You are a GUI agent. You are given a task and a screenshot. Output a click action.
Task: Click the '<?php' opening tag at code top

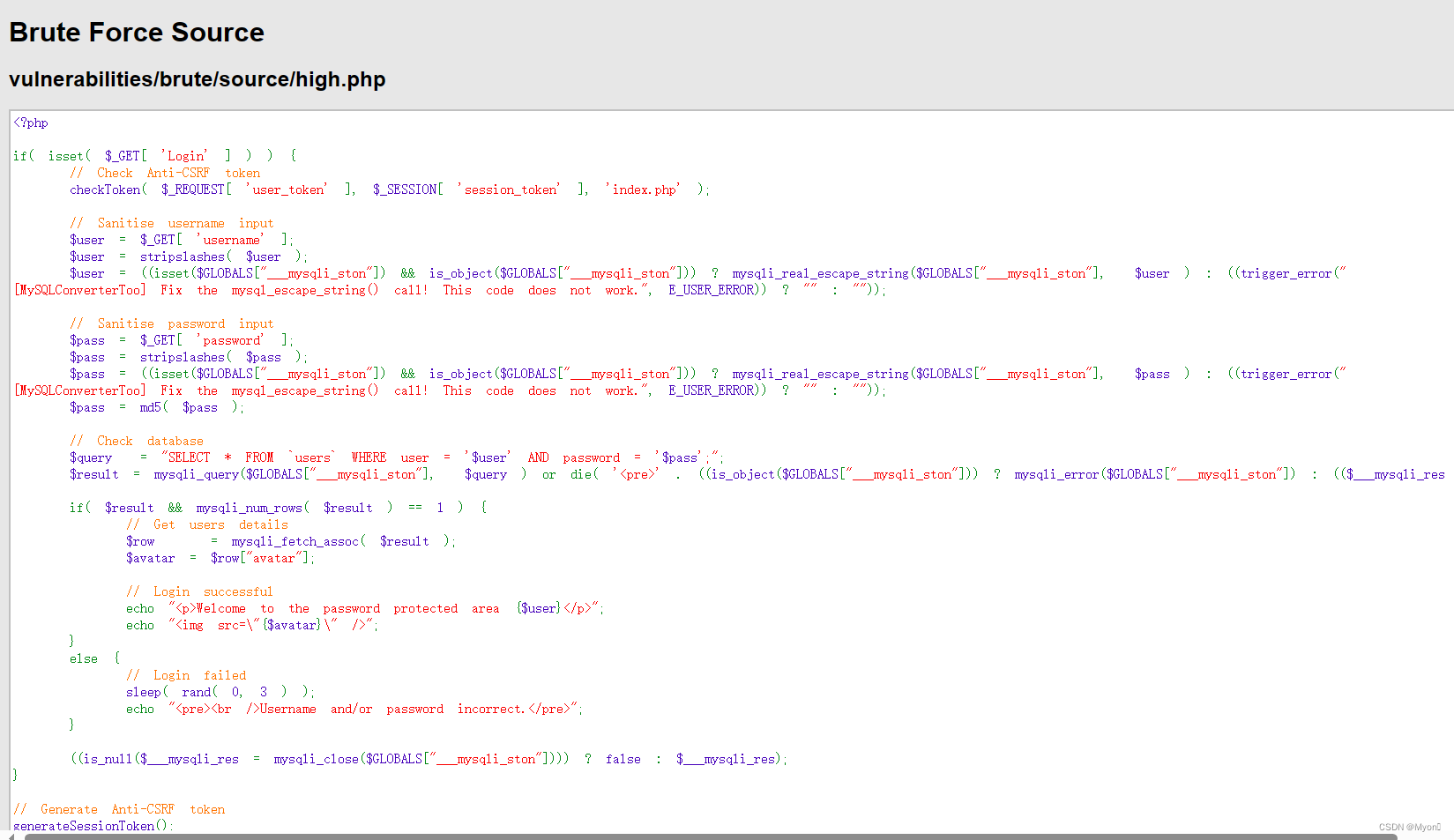click(30, 123)
